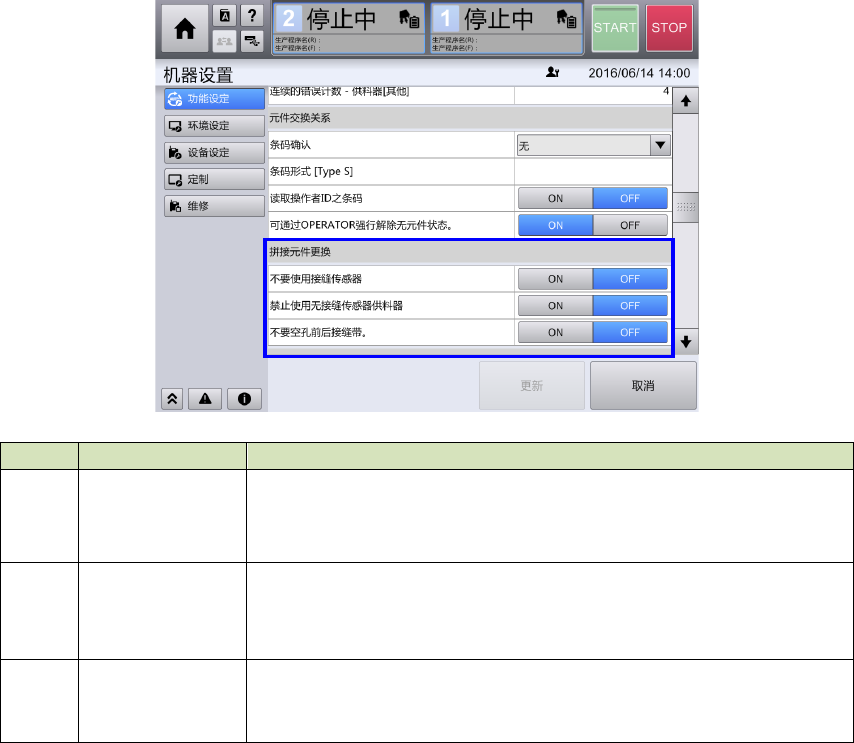The image size is (854, 743).
Task: Click the 环境设定 monitor icon
Action: [175, 126]
